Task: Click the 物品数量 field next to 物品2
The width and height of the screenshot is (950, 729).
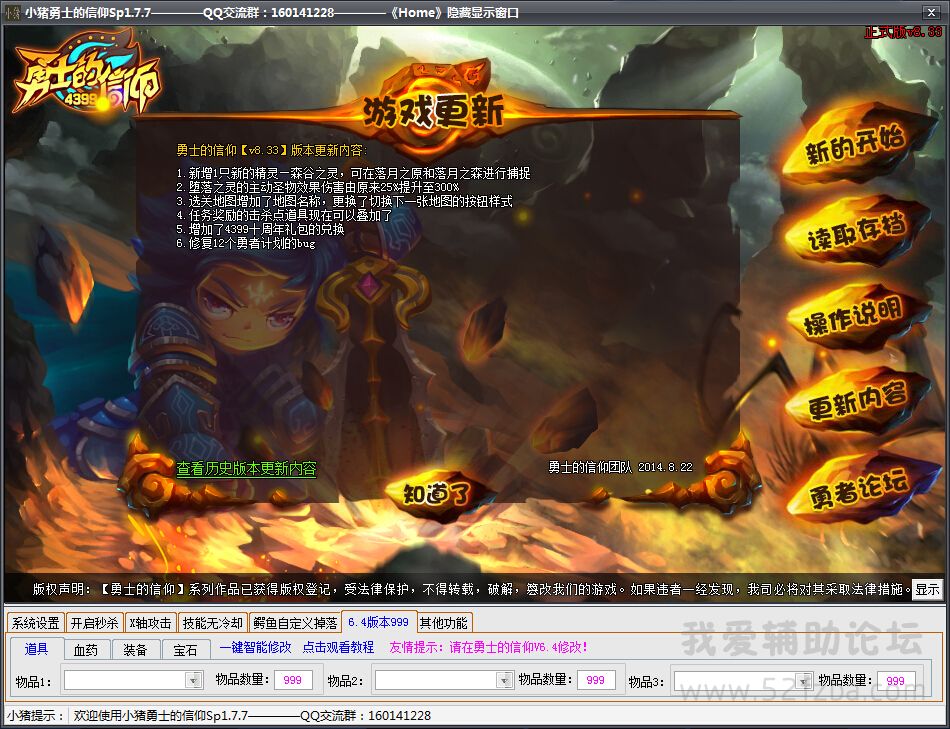Action: [596, 680]
